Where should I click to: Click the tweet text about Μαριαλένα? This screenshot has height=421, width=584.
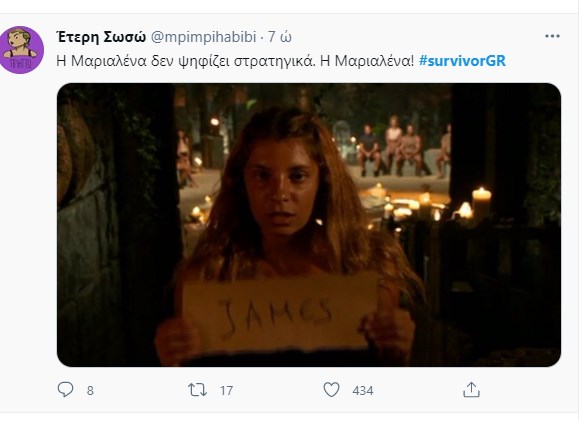[x=235, y=61]
